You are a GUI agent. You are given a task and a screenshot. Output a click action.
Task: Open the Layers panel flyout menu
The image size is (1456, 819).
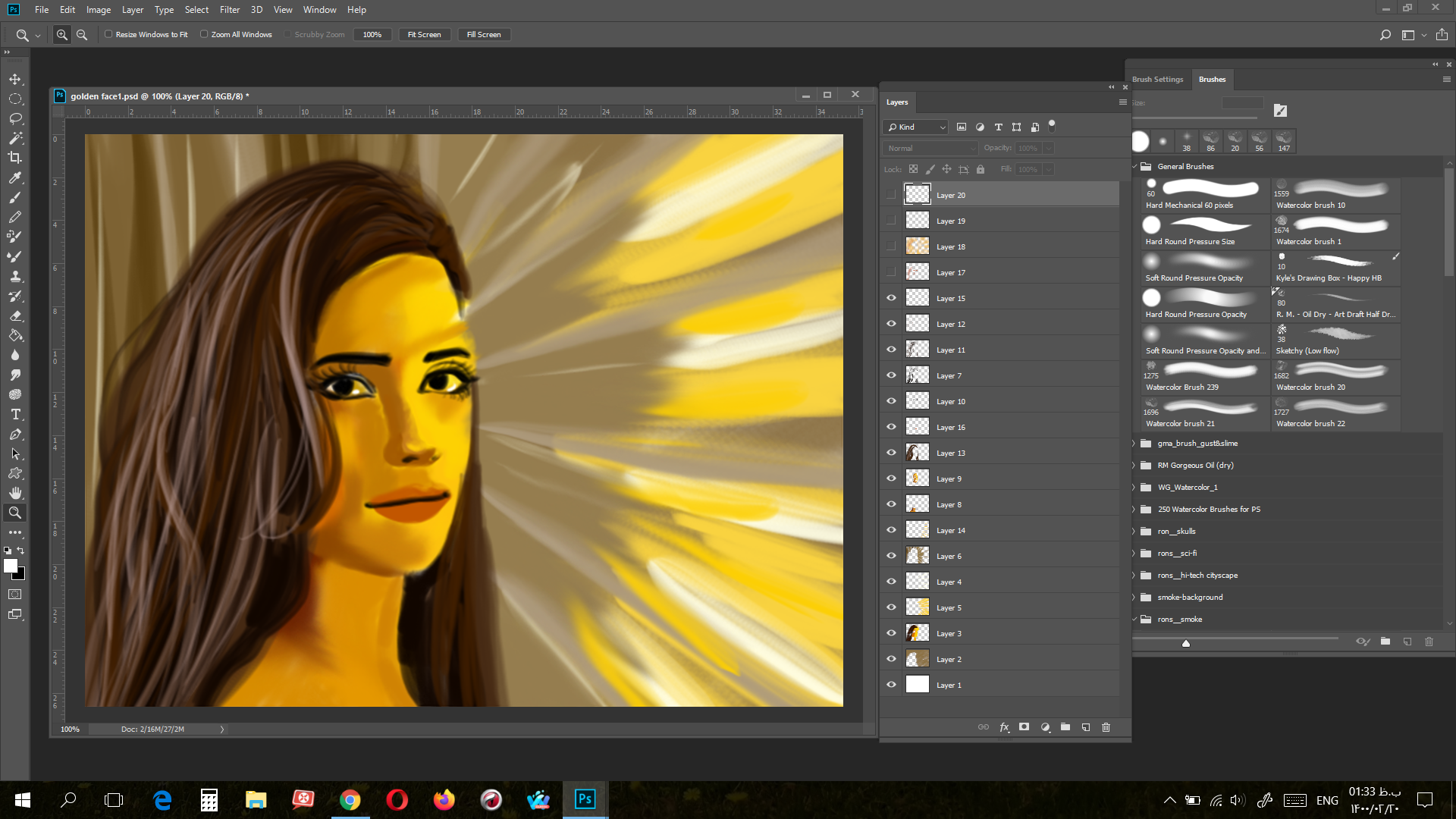(x=1122, y=102)
